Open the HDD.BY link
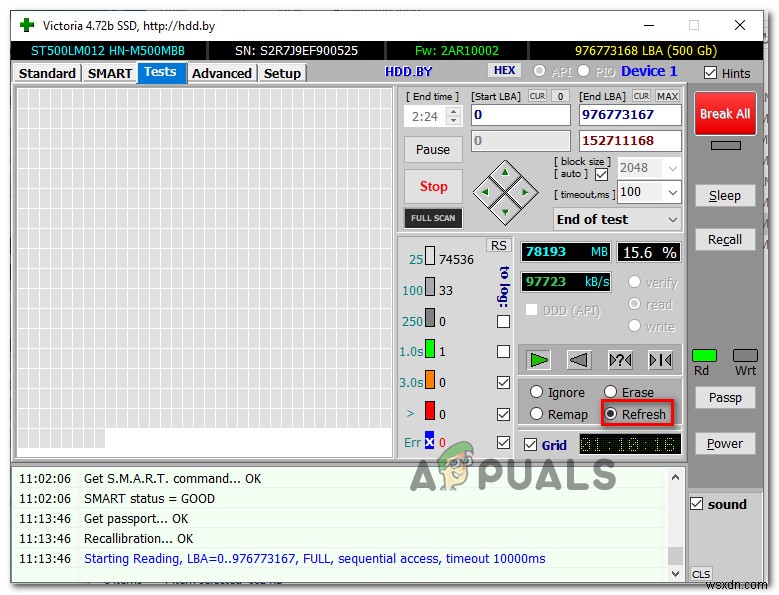 click(408, 72)
